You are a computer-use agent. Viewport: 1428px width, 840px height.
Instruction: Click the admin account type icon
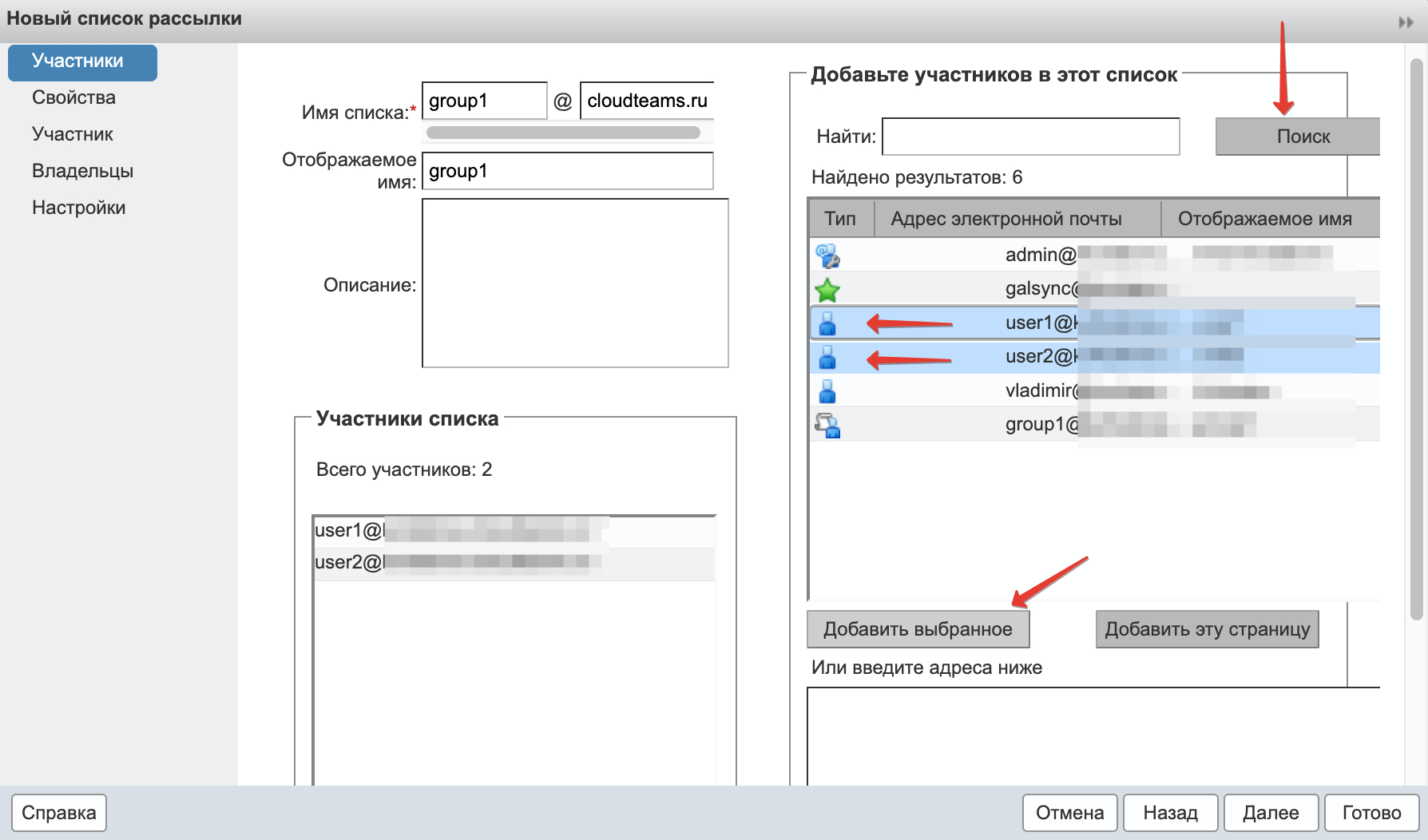coord(827,256)
